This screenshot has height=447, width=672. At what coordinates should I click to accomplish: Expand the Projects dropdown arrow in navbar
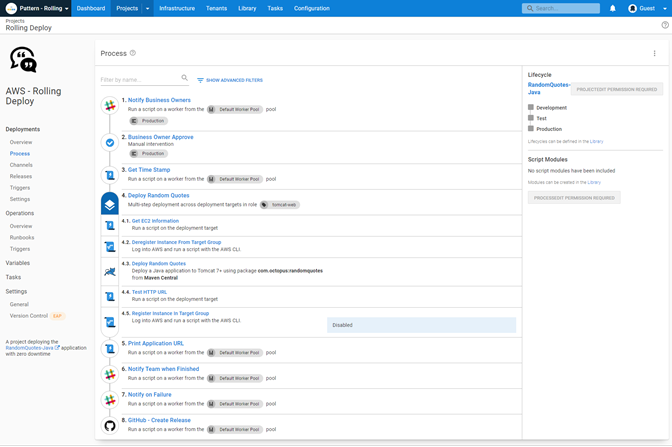147,8
